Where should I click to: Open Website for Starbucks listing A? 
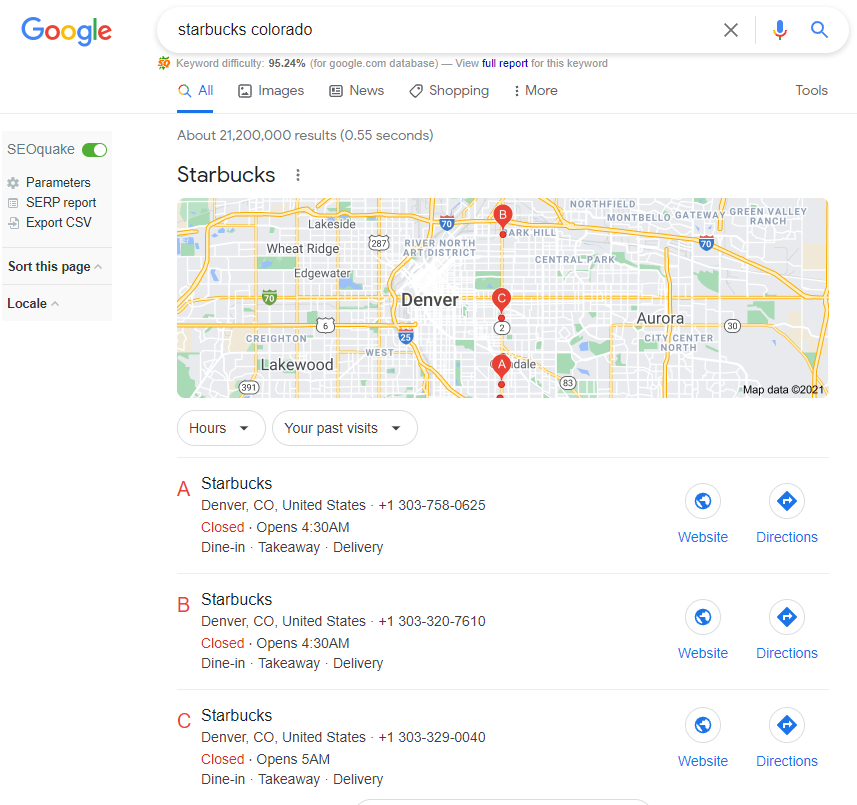pos(702,514)
